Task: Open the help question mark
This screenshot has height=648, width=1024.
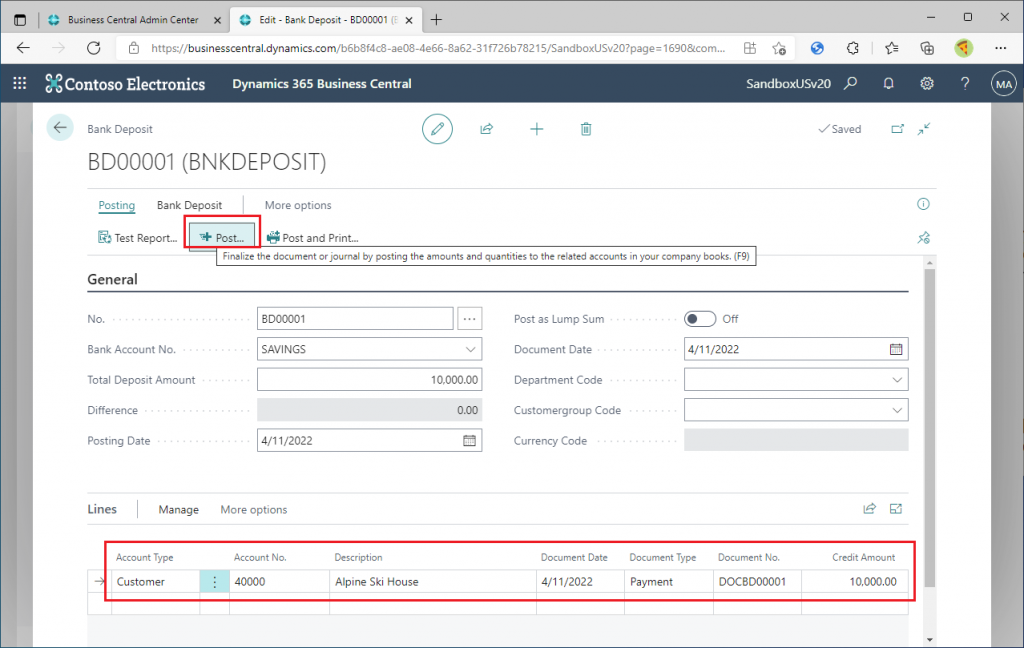Action: point(965,84)
